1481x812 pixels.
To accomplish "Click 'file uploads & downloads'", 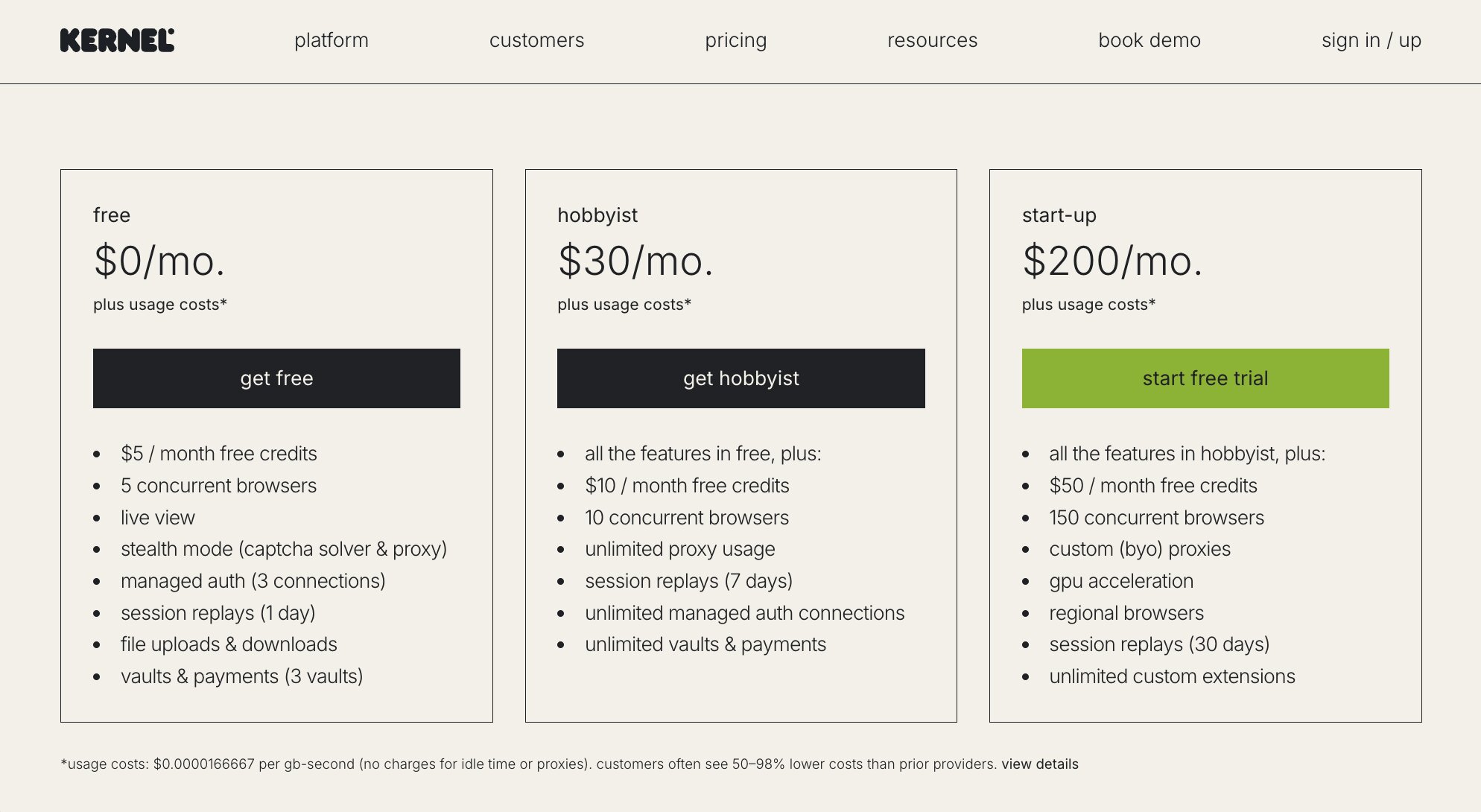I will pyautogui.click(x=229, y=644).
